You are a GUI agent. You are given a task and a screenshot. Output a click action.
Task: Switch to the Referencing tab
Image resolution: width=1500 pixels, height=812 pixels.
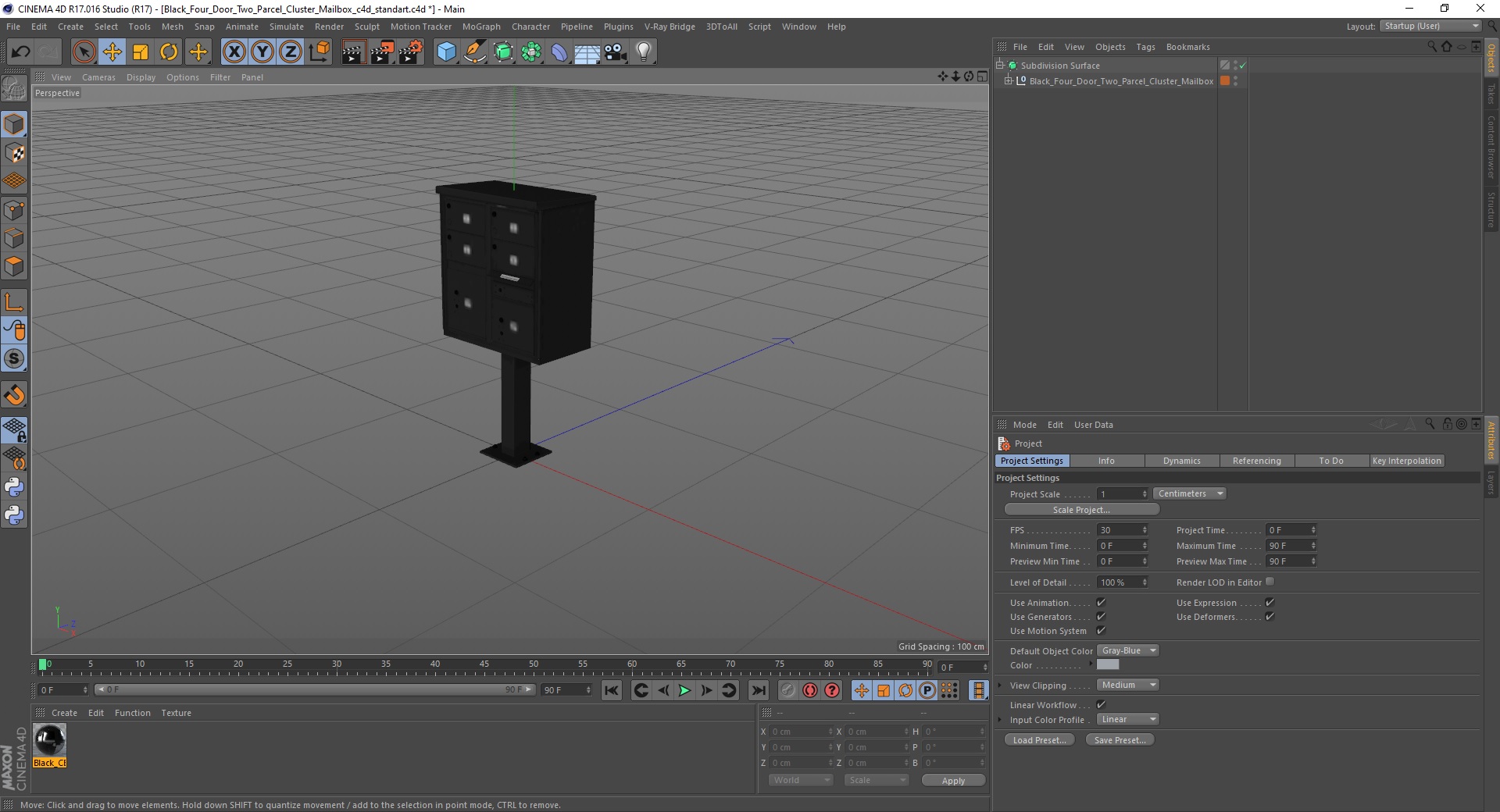click(x=1257, y=461)
